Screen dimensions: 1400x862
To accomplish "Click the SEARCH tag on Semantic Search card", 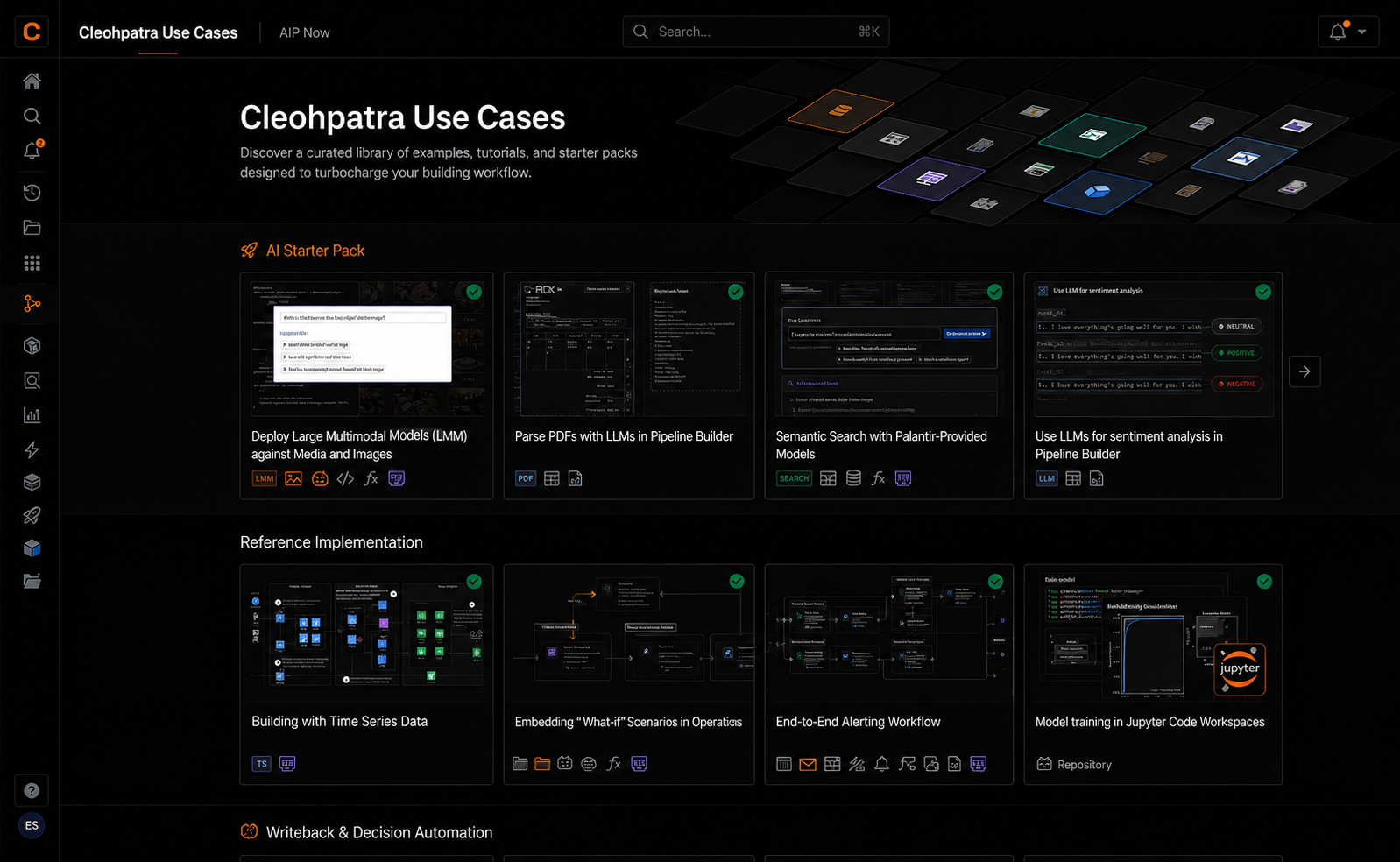I will (x=794, y=478).
